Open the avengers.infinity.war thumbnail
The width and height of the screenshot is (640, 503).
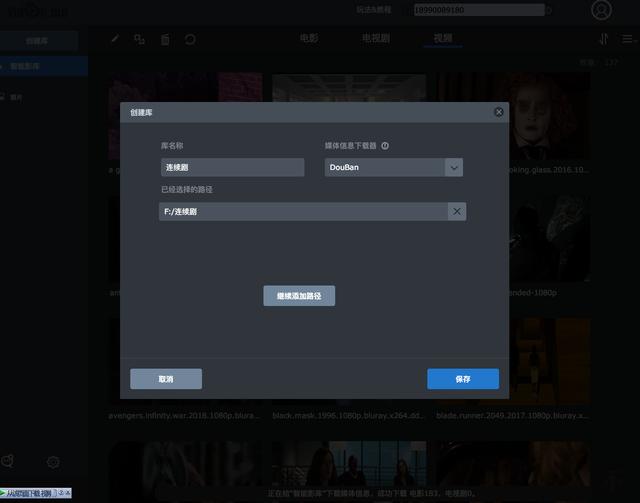pyautogui.click(x=185, y=361)
